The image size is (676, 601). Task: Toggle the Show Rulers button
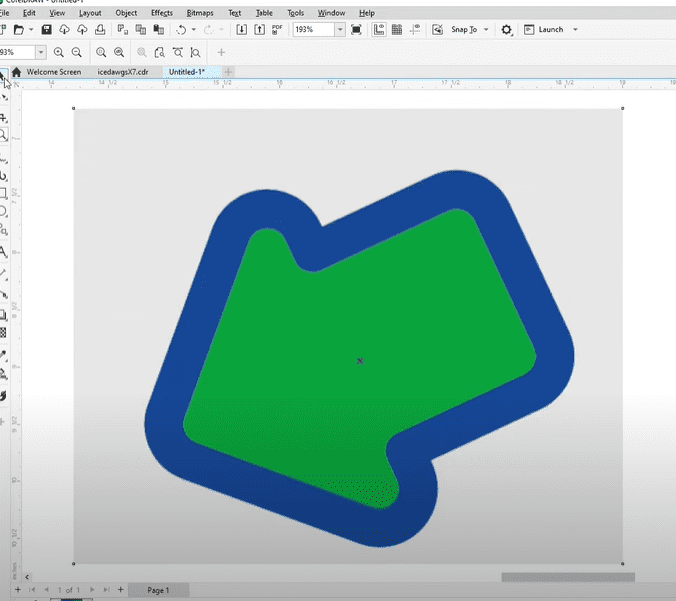tap(379, 30)
